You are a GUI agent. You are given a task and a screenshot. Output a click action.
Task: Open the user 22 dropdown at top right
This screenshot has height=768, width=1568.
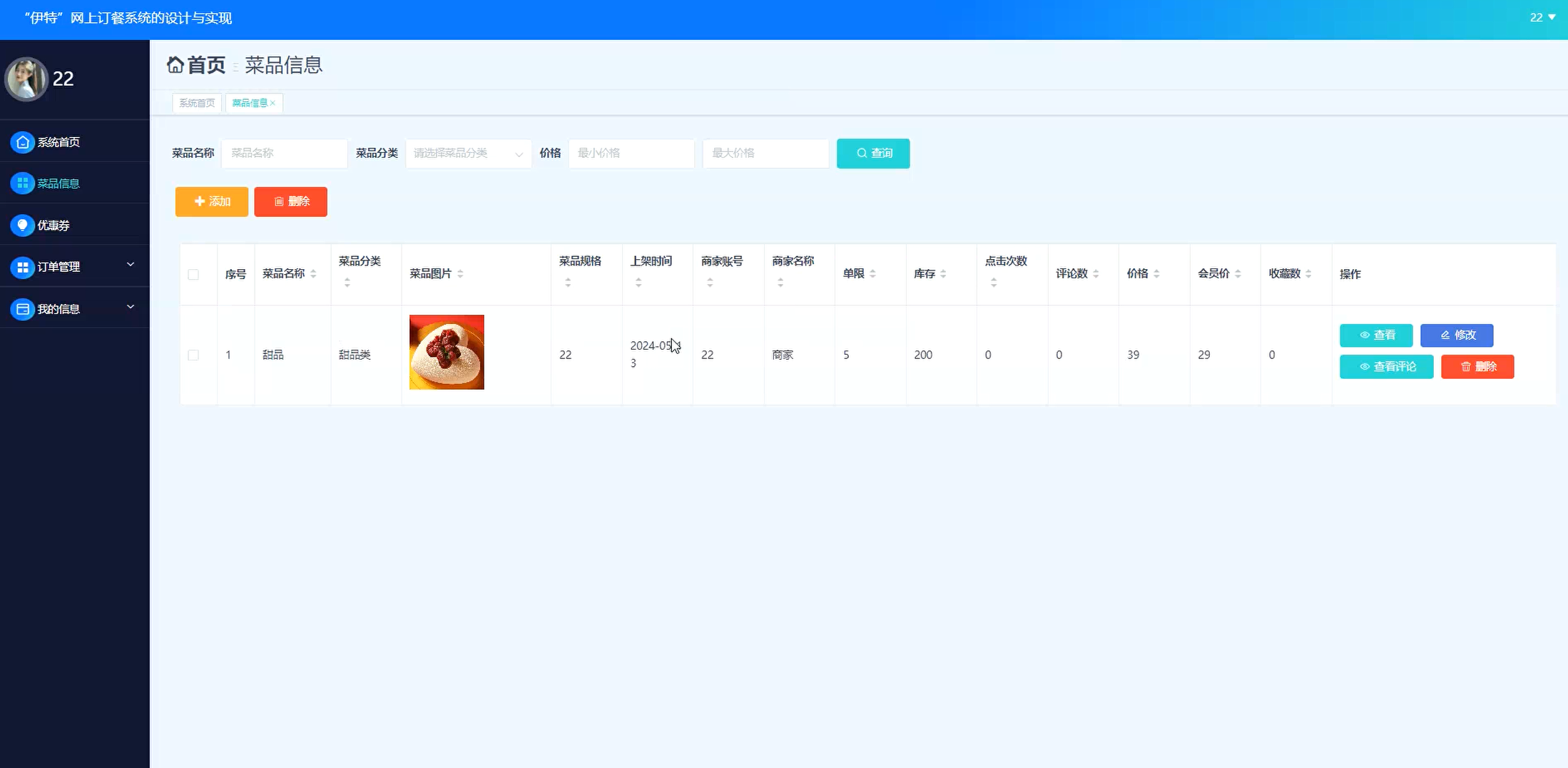(1542, 17)
